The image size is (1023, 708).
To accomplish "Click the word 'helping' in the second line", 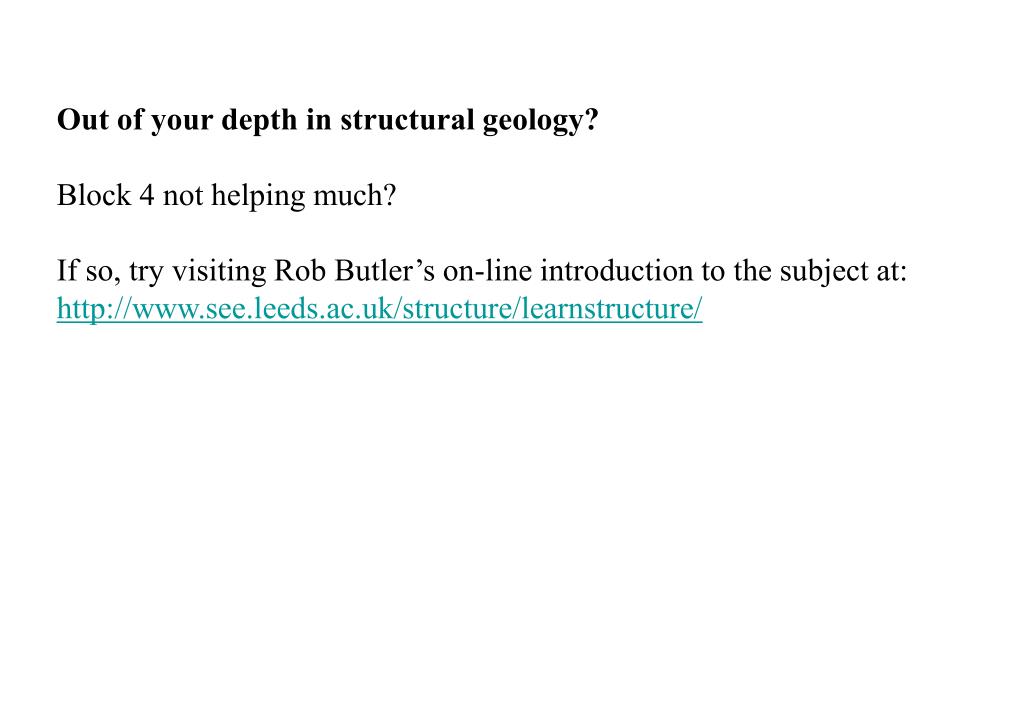I will [258, 195].
